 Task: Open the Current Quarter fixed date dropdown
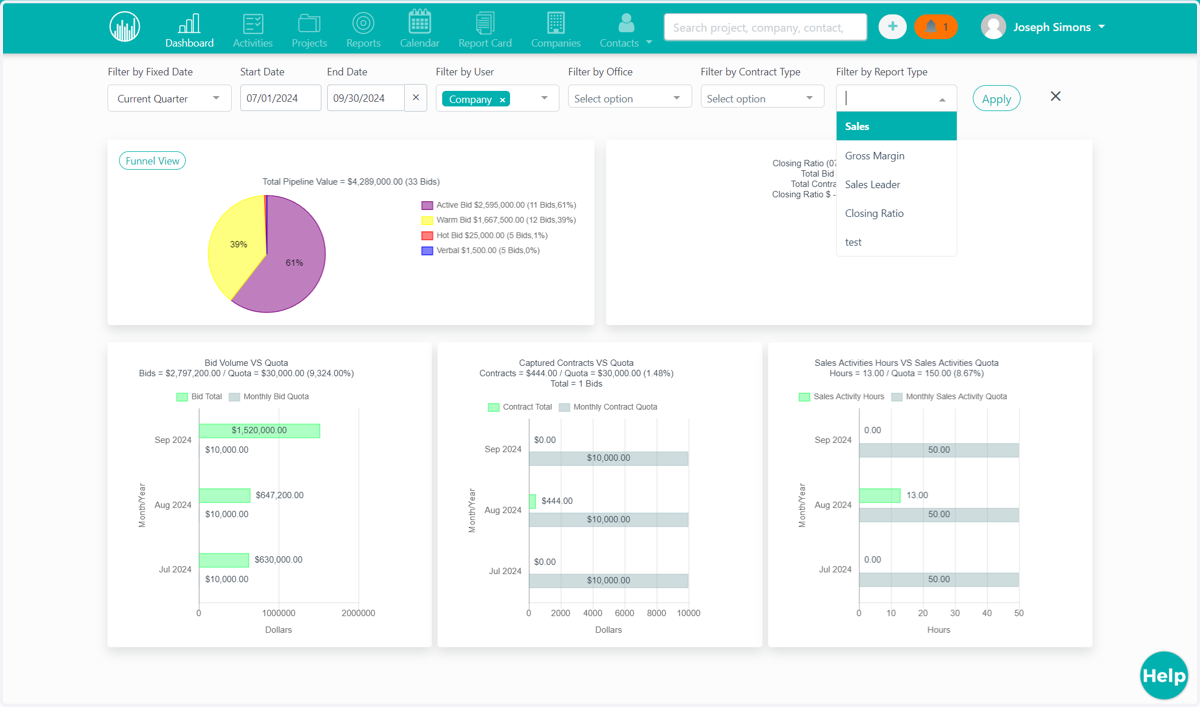[x=169, y=98]
